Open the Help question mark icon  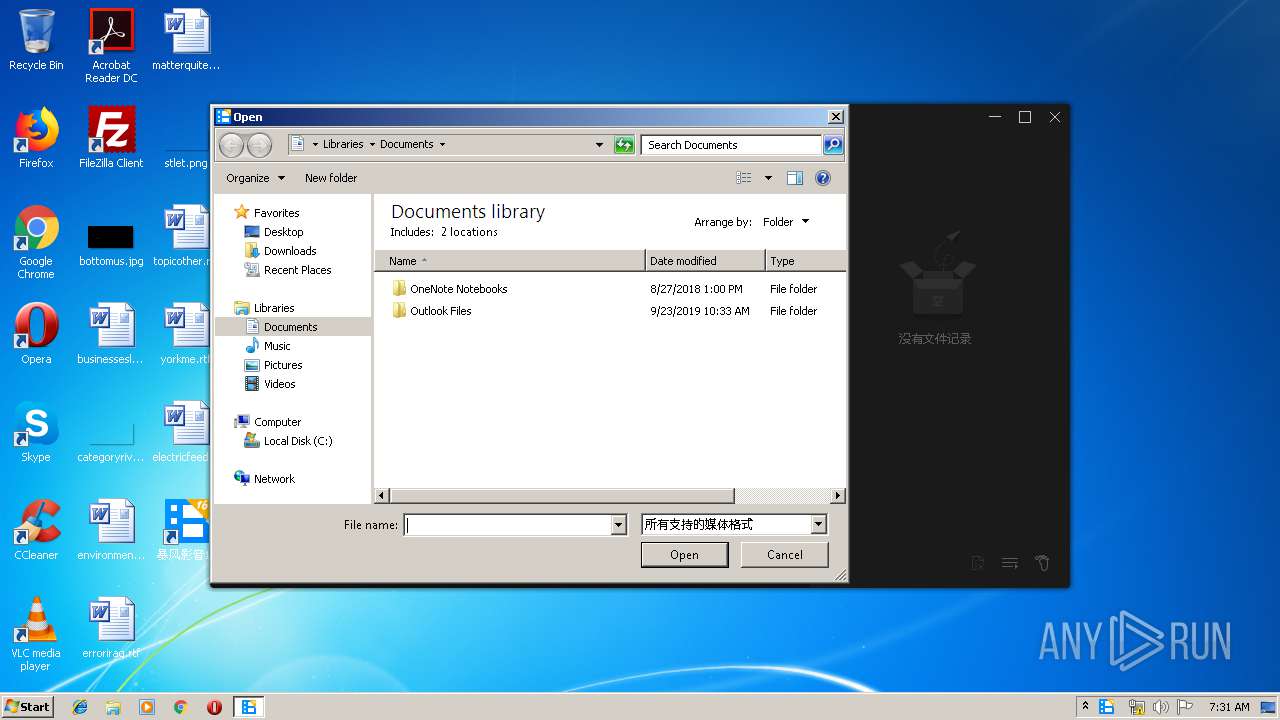[823, 178]
